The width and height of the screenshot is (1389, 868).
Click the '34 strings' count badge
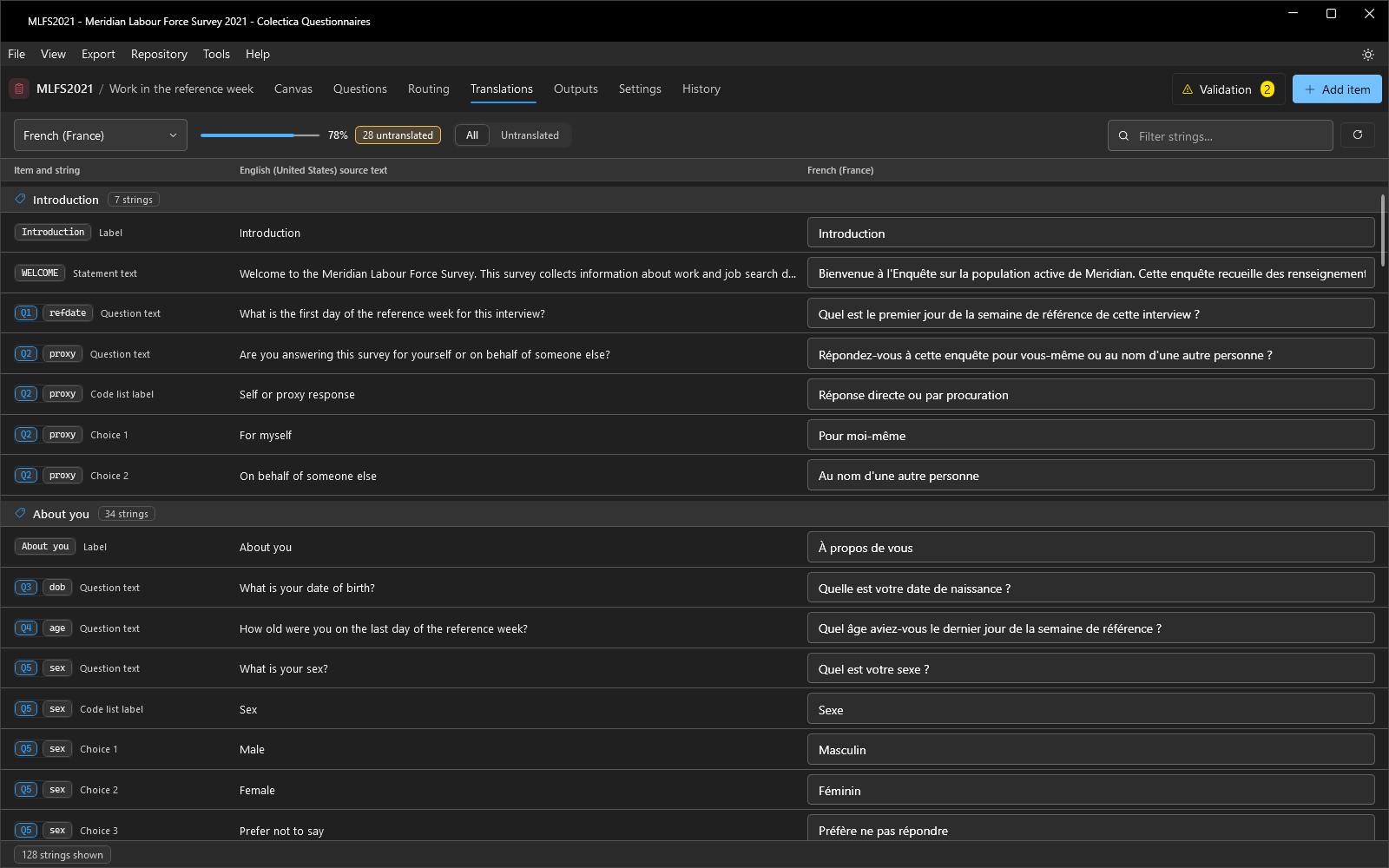[127, 514]
